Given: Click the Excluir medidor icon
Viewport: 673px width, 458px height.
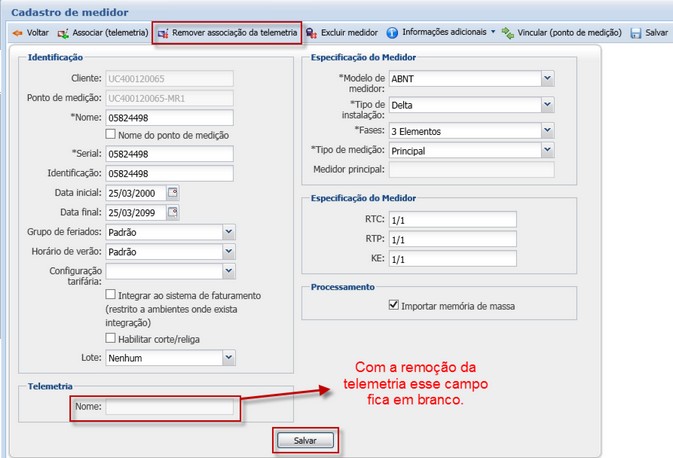Looking at the screenshot, I should pos(312,33).
